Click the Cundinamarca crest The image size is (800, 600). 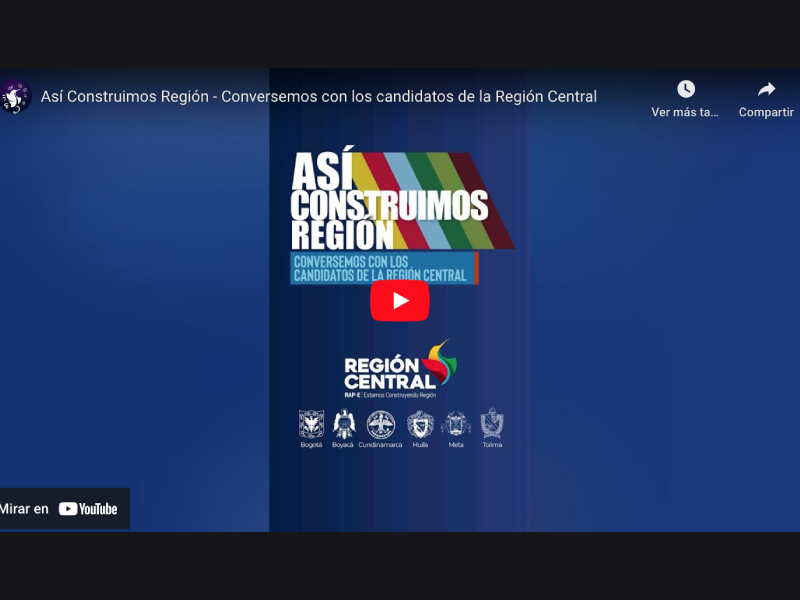[380, 424]
